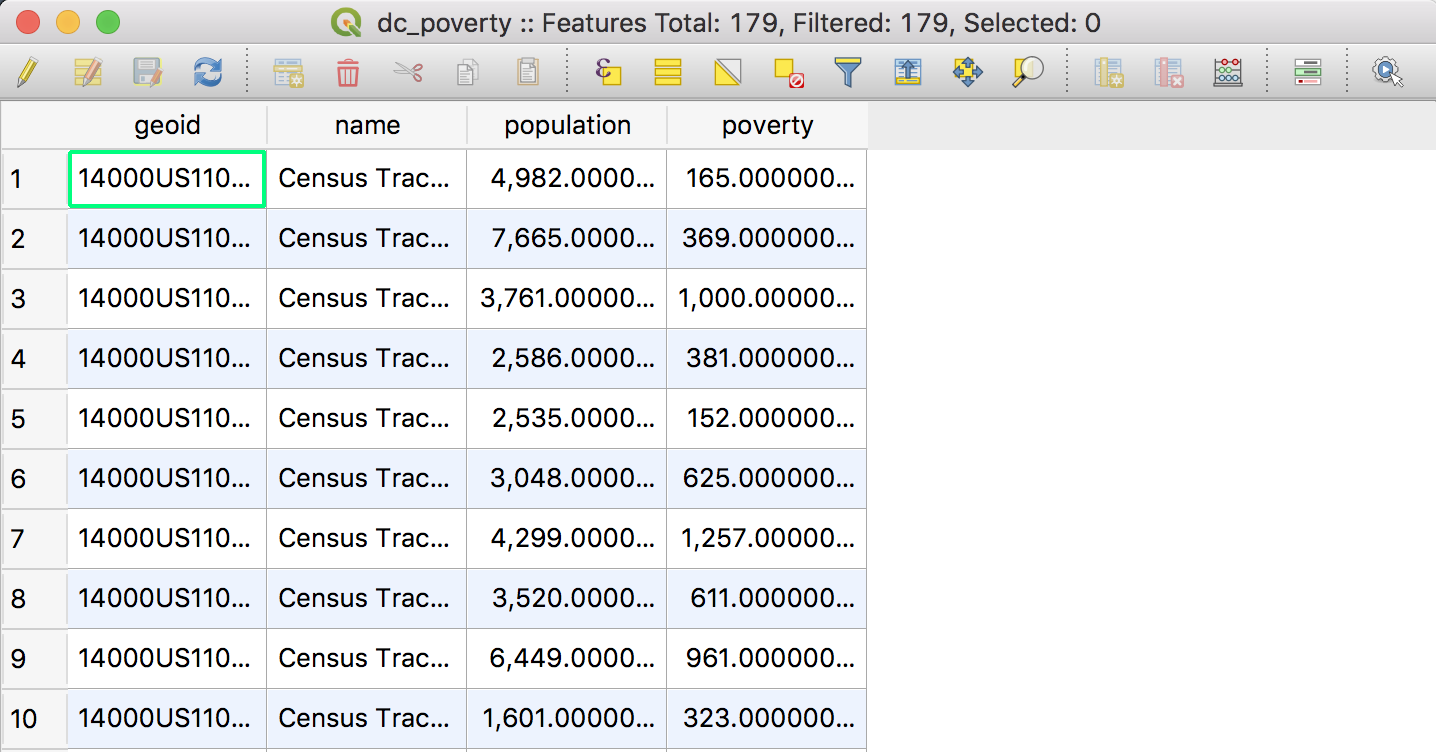The height and width of the screenshot is (752, 1436).
Task: Select row 5 via its row header
Action: coord(34,419)
